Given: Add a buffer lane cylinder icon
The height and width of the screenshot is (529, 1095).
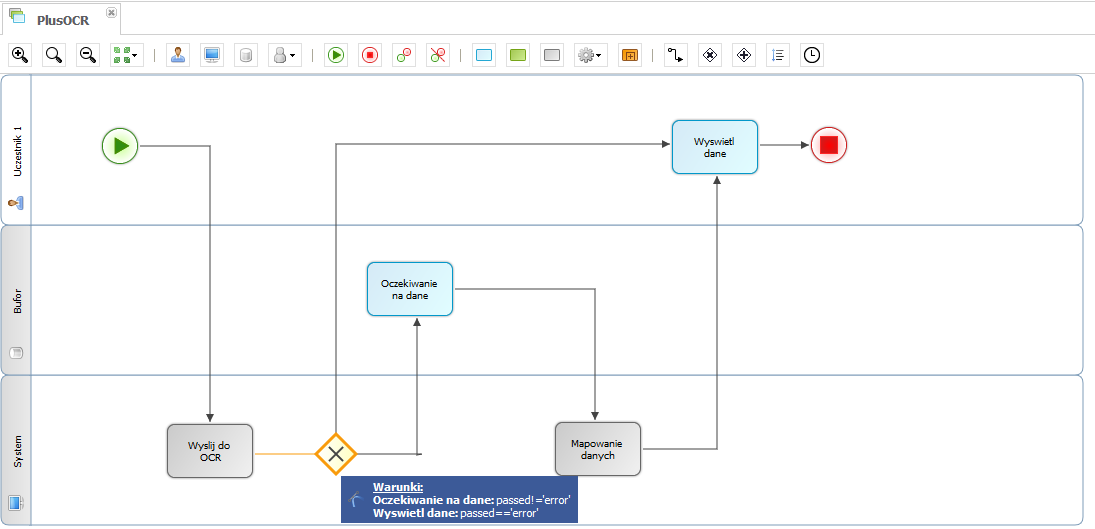Looking at the screenshot, I should (246, 55).
